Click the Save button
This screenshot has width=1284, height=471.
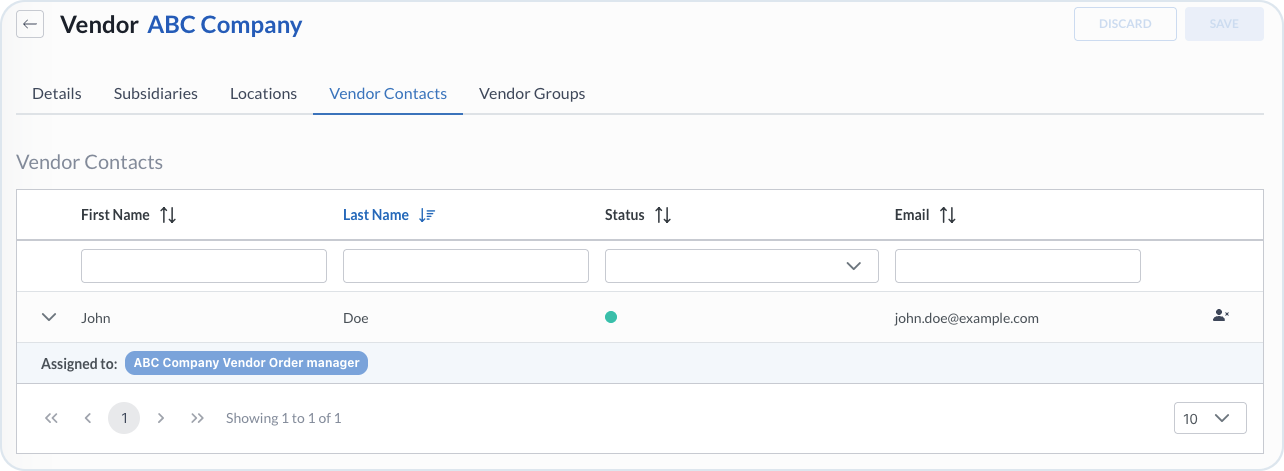[x=1223, y=24]
